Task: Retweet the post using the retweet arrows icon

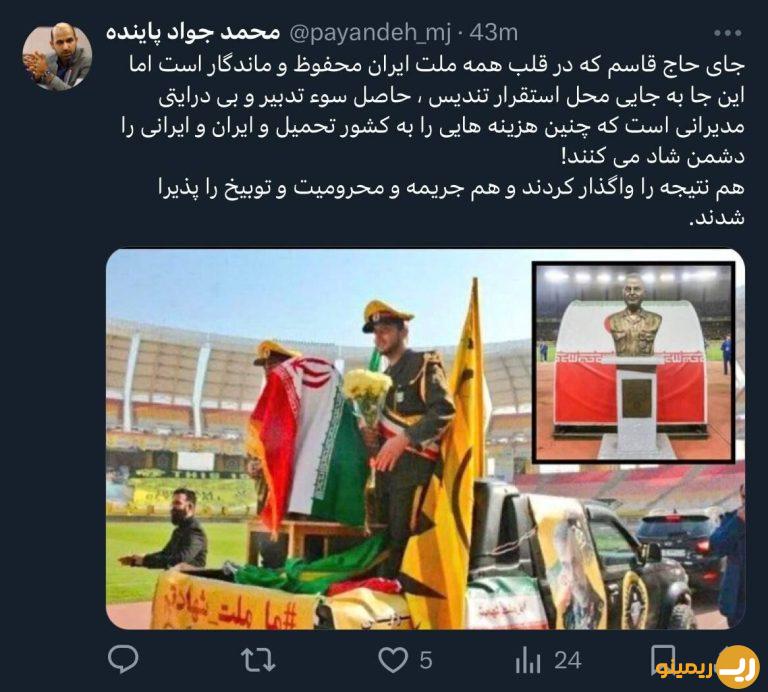Action: coord(258,660)
